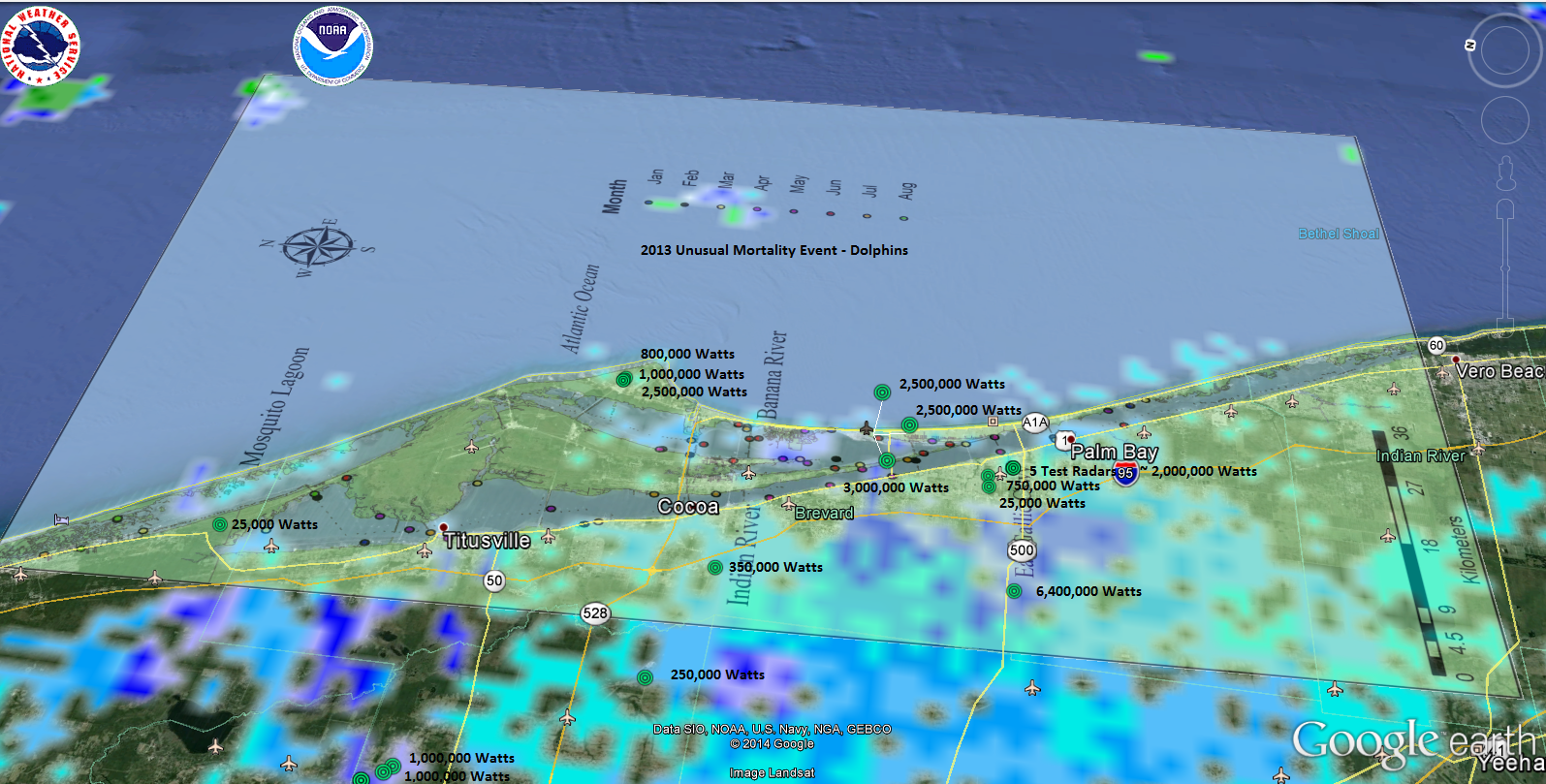Click the 3,000,000 Watts radar placemark icon

coord(887,461)
